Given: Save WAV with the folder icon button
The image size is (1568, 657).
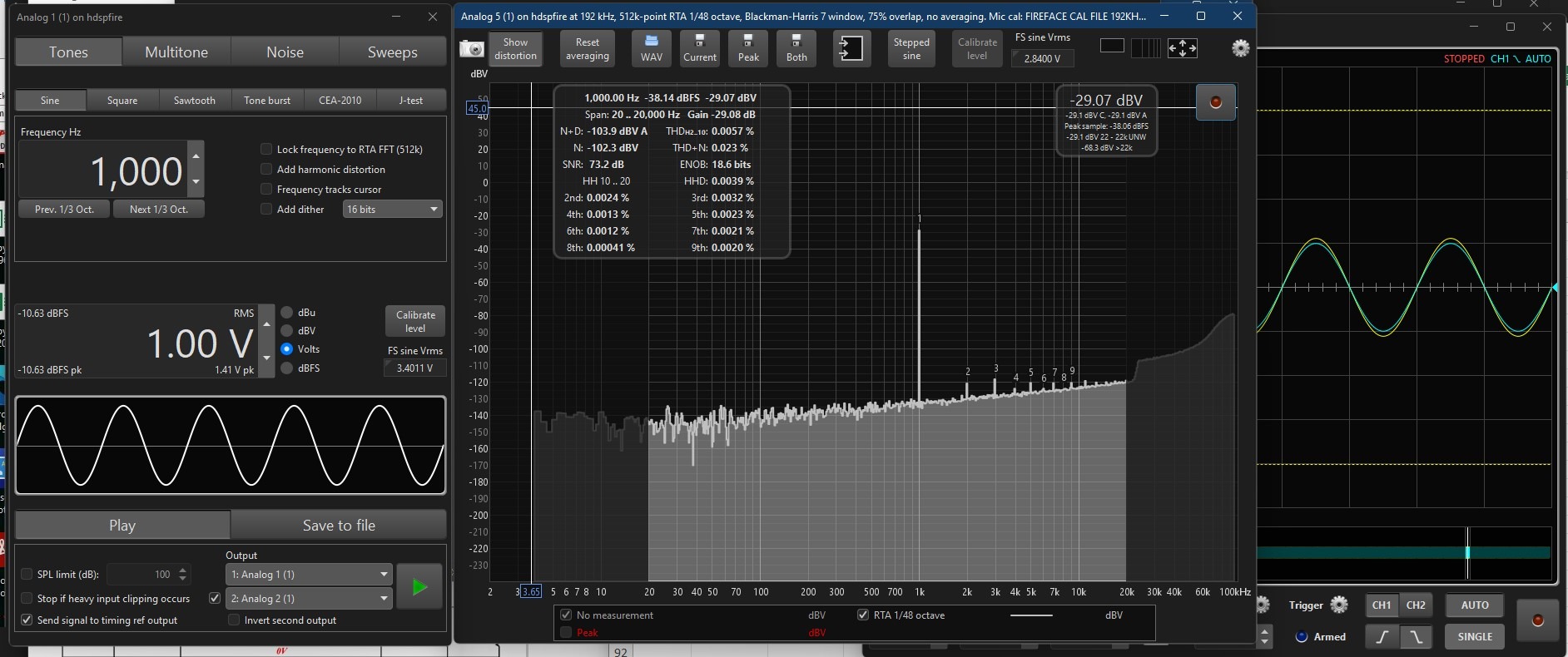Looking at the screenshot, I should click(x=652, y=49).
